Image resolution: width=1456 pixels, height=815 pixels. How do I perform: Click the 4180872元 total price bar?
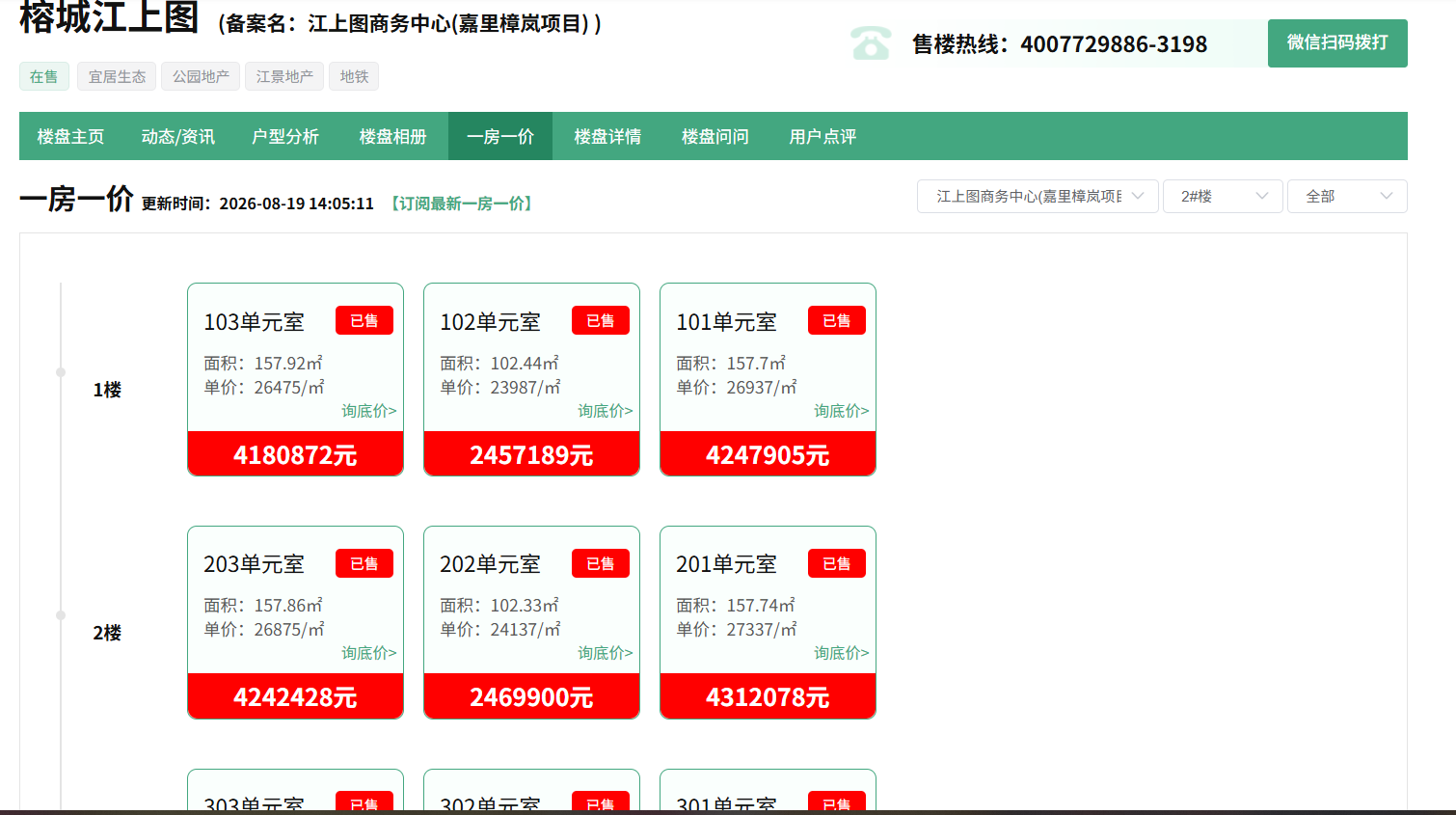(295, 453)
